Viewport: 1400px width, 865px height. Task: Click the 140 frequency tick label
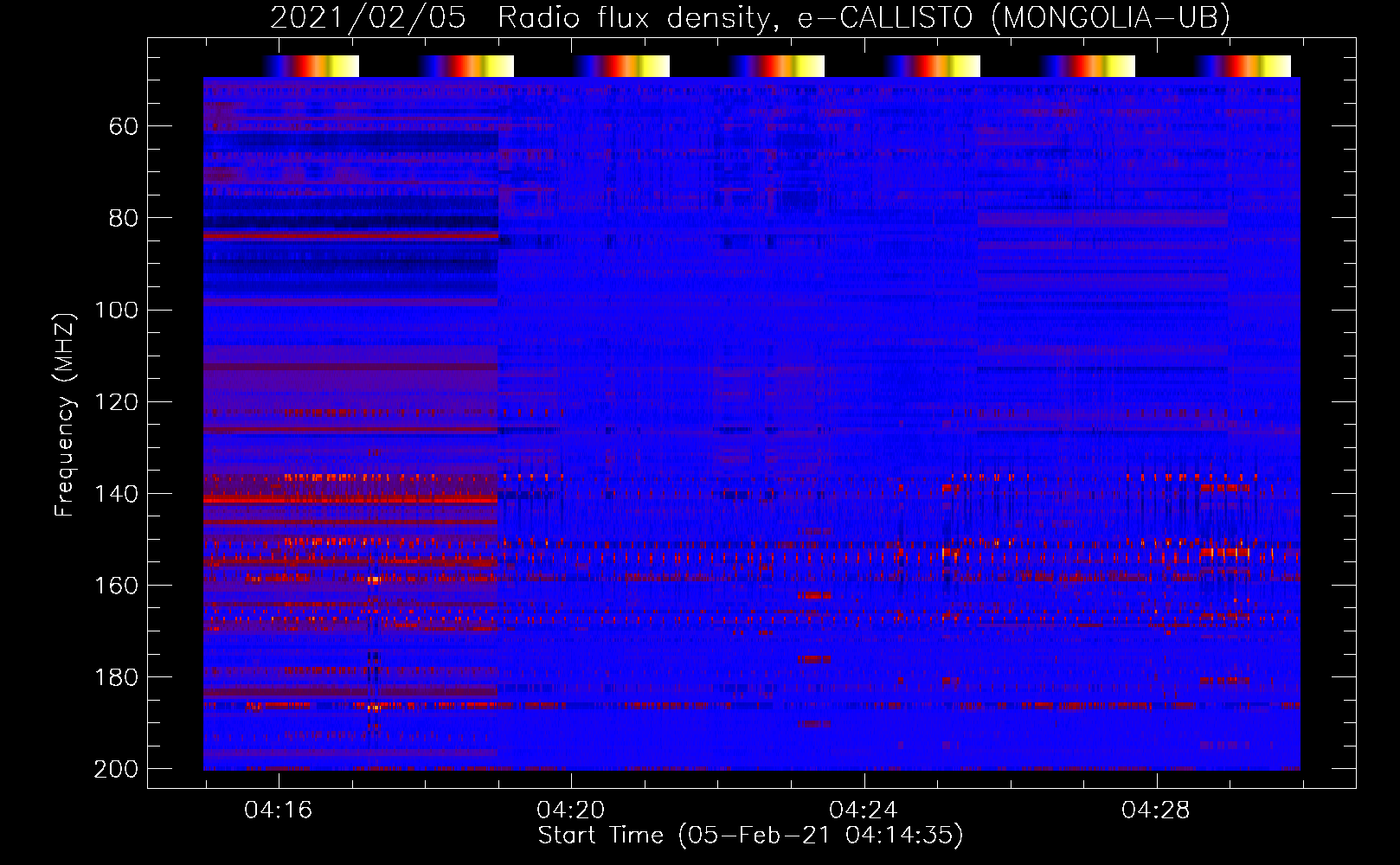116,494
